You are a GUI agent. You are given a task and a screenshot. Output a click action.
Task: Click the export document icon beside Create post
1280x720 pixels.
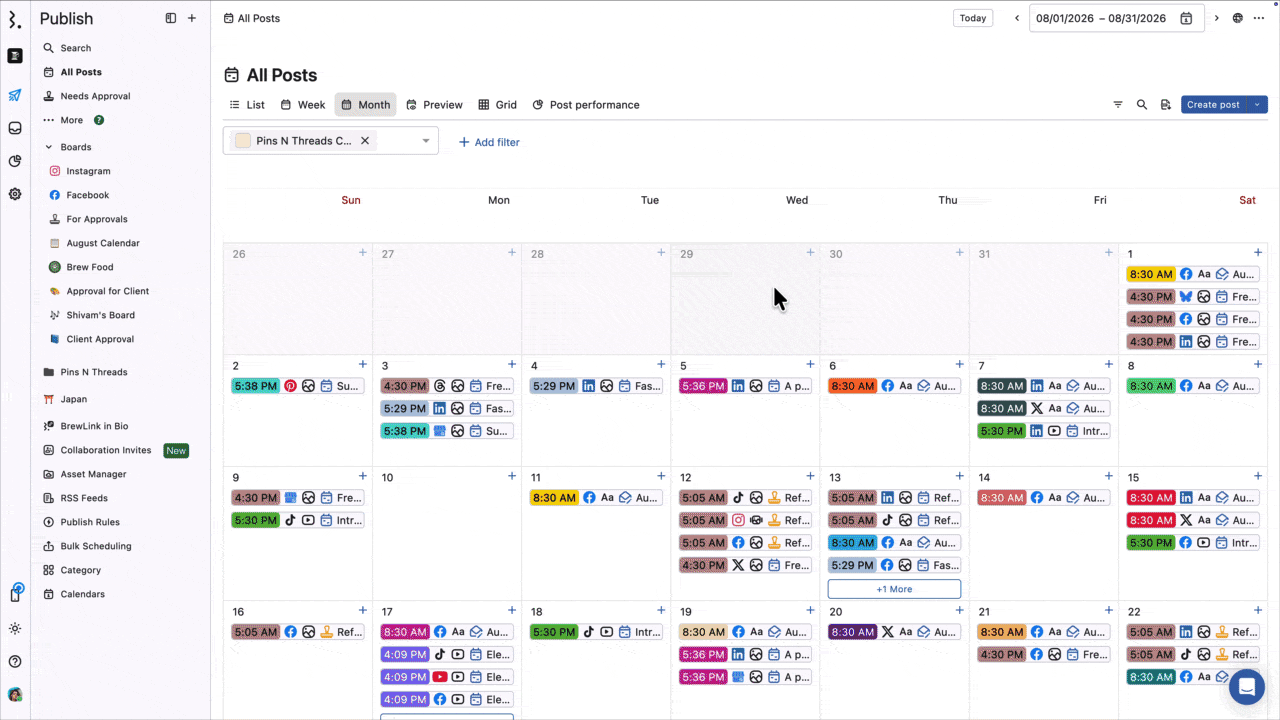[x=1165, y=104]
